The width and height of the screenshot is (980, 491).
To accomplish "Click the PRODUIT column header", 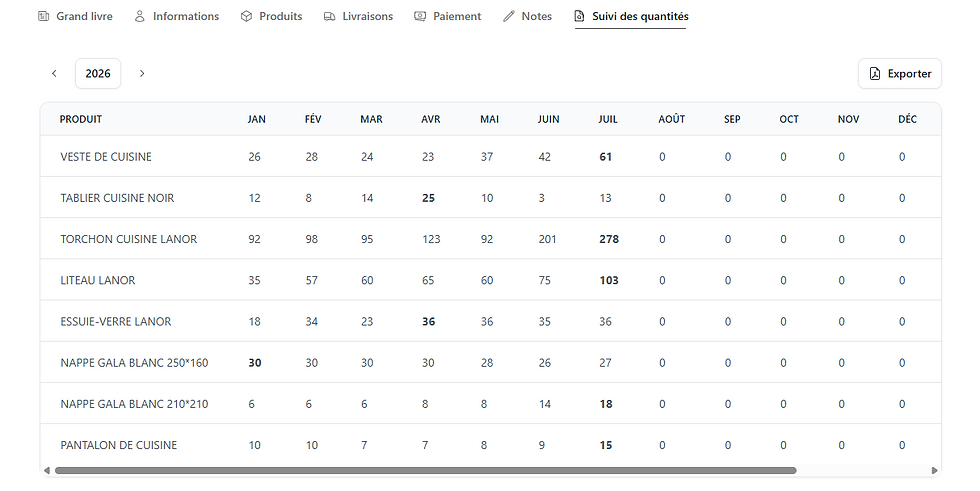I will pyautogui.click(x=81, y=119).
